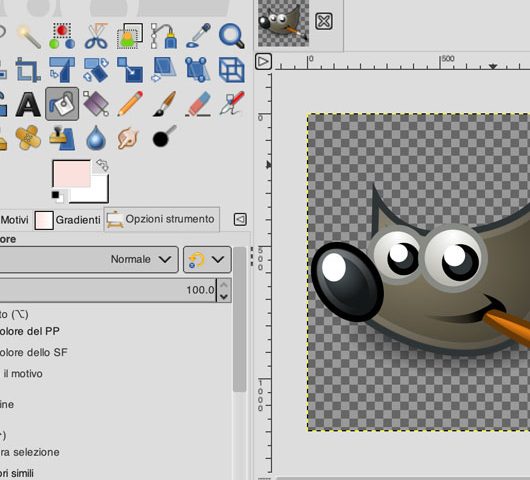Select the Shear tool

[x=164, y=70]
